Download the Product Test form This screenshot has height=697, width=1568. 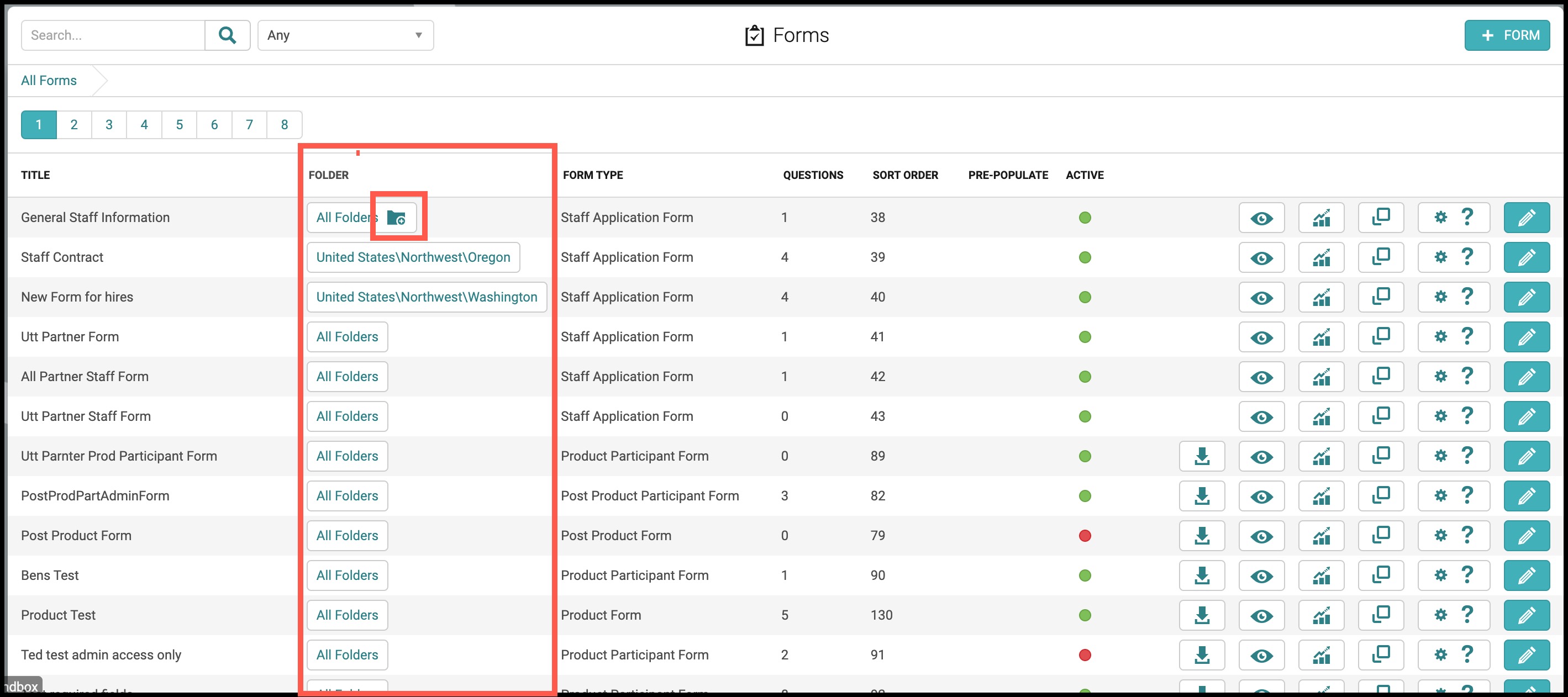[x=1202, y=615]
